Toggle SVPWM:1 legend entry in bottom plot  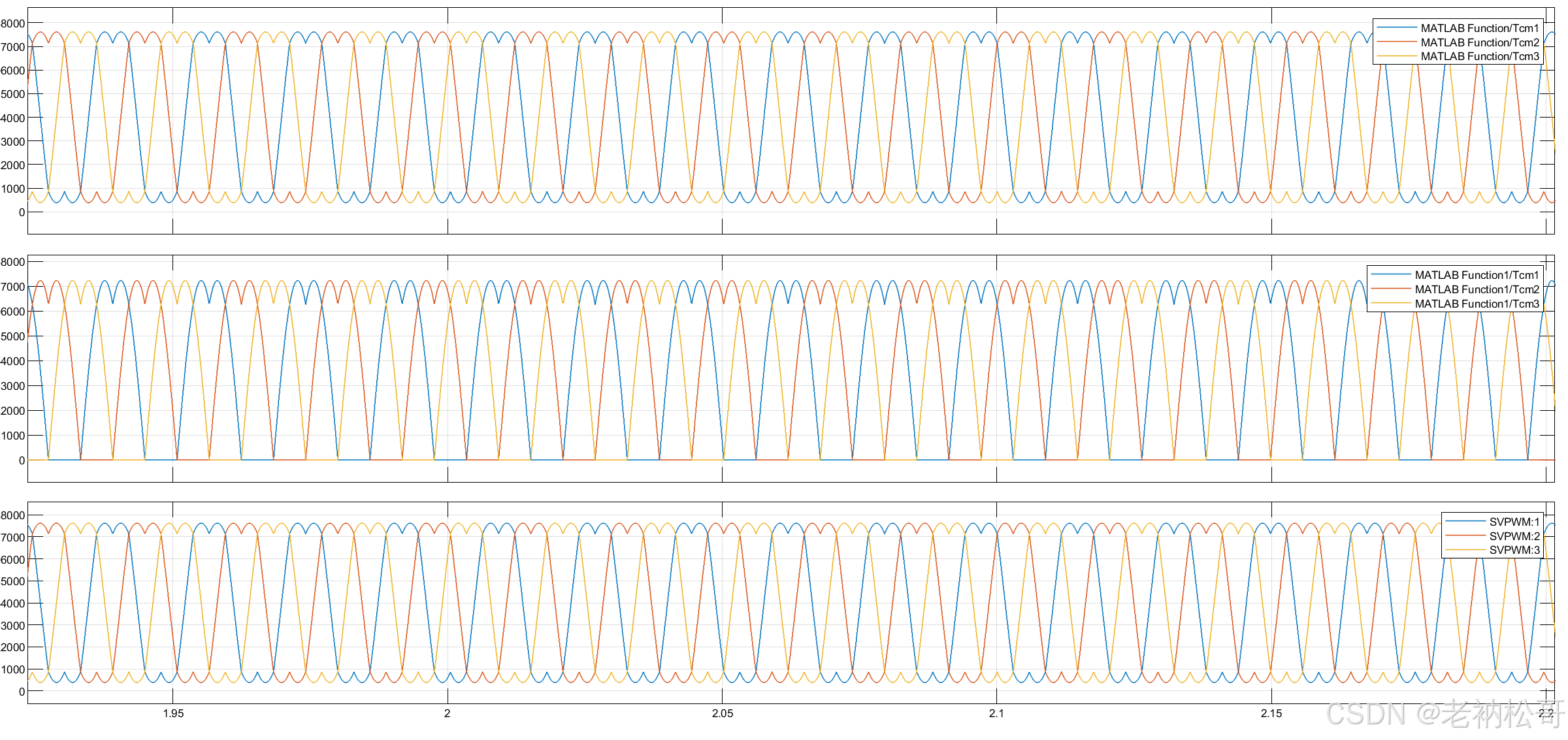point(1514,522)
